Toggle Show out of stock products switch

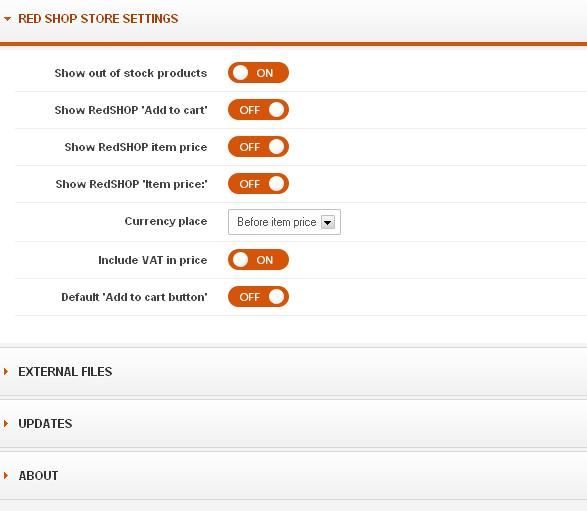coord(258,73)
